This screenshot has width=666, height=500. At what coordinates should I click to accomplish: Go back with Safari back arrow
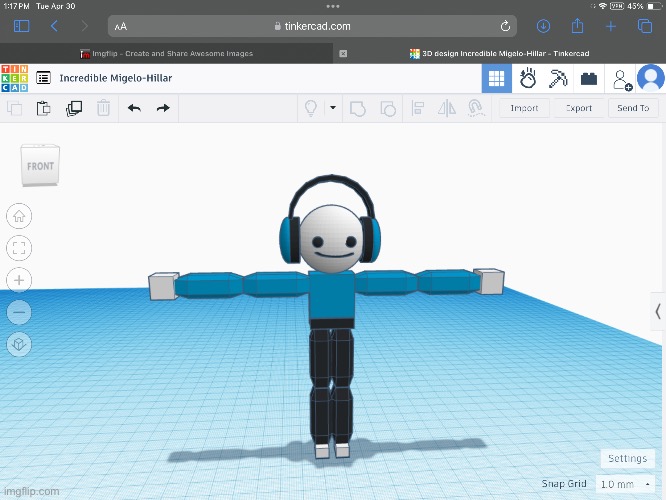(x=54, y=26)
